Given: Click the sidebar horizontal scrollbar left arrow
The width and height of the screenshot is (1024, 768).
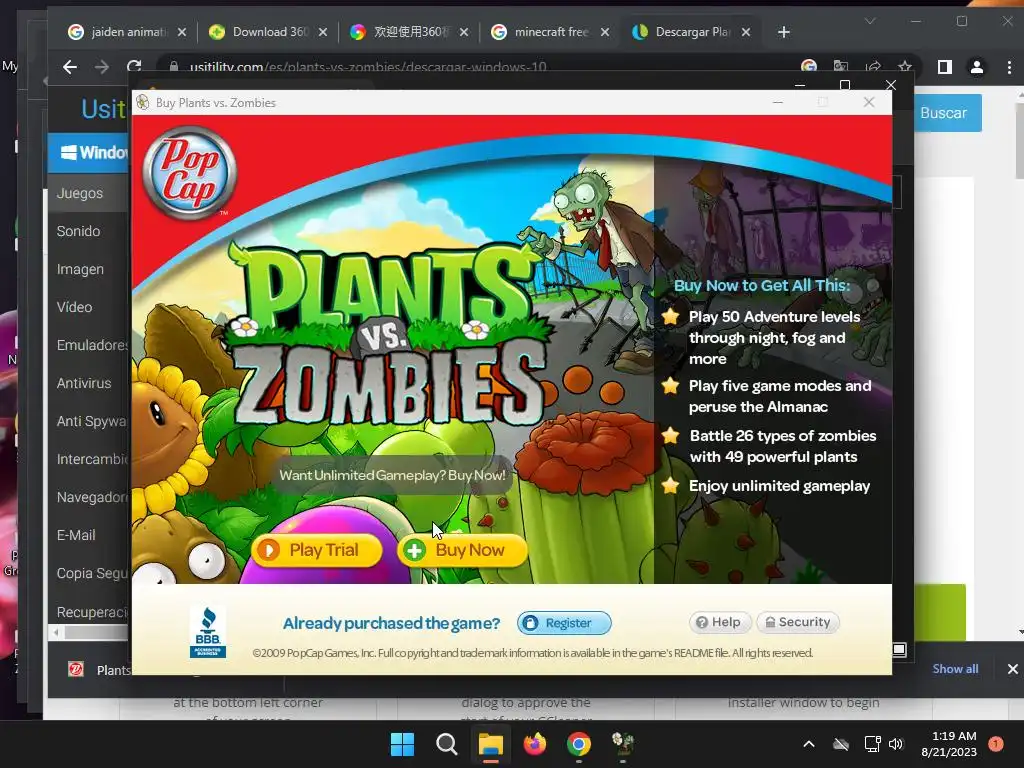Looking at the screenshot, I should pyautogui.click(x=56, y=632).
